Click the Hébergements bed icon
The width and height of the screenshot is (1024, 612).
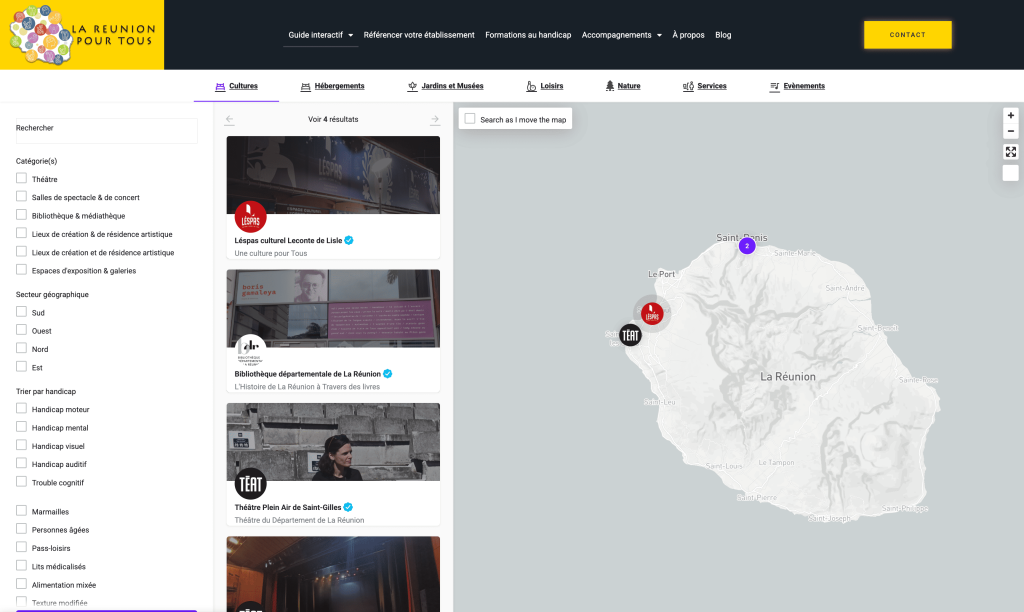(305, 86)
